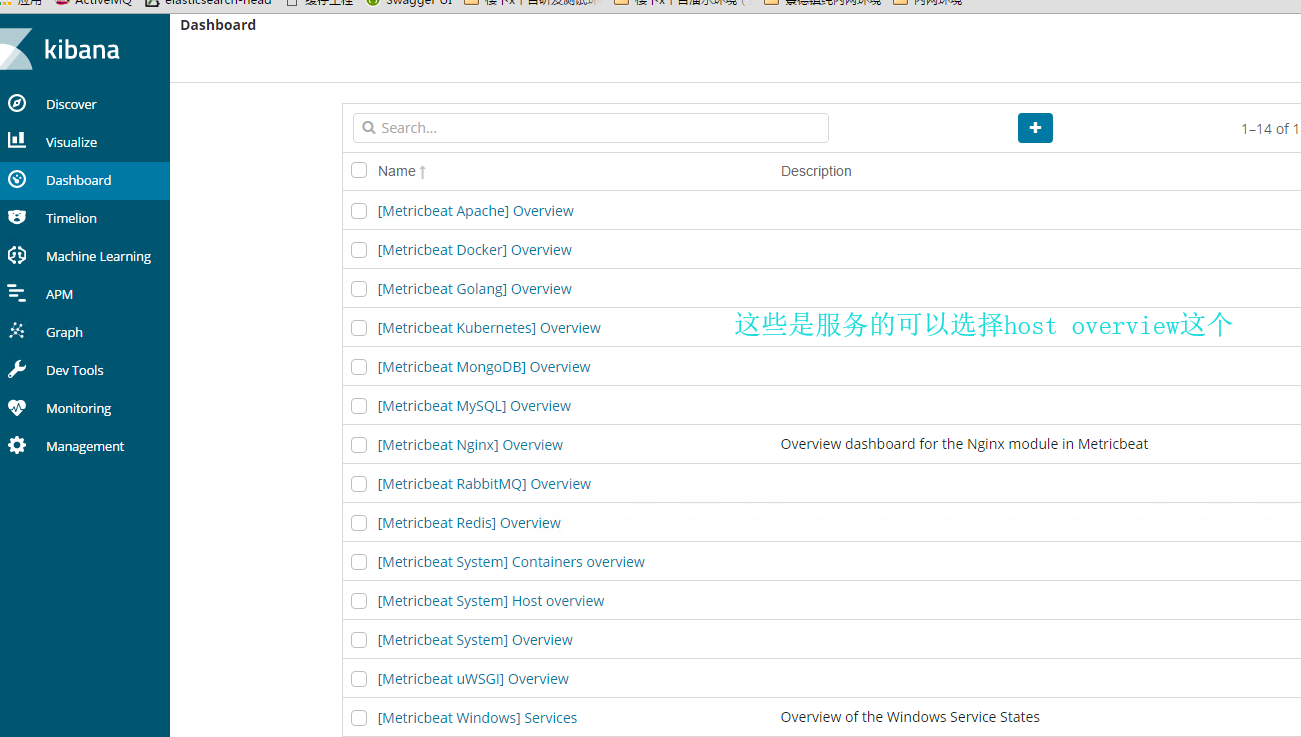
Task: Check the Metricbeat RabbitMQ Overview checkbox
Action: tap(359, 484)
